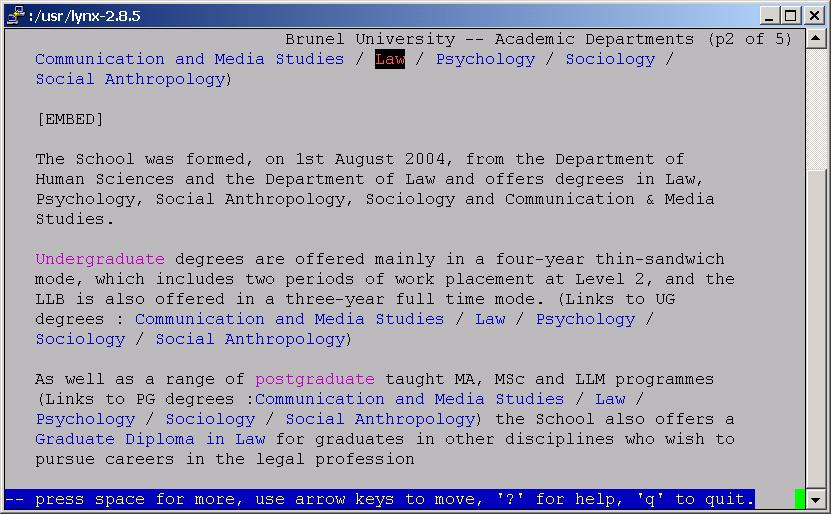This screenshot has width=831, height=514.
Task: Open Sociology link in the top row
Action: coord(610,59)
